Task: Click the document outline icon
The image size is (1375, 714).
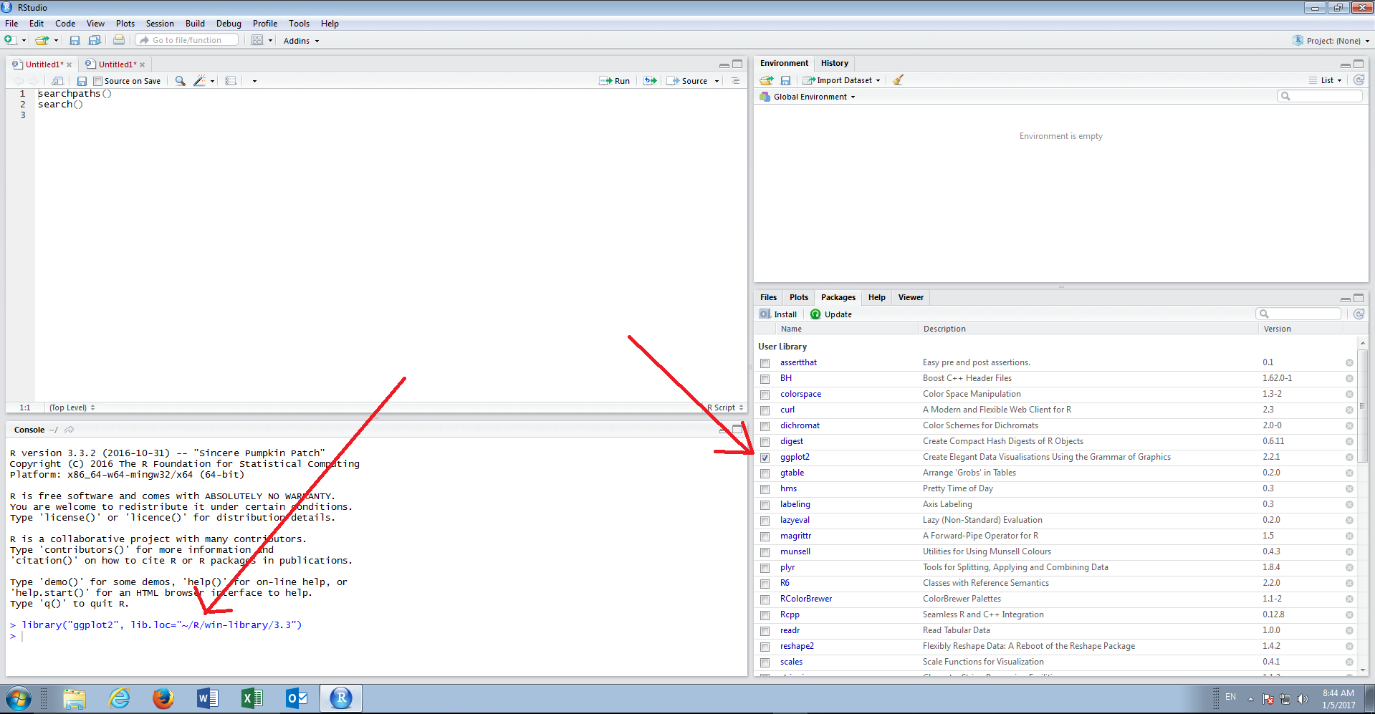Action: [736, 81]
